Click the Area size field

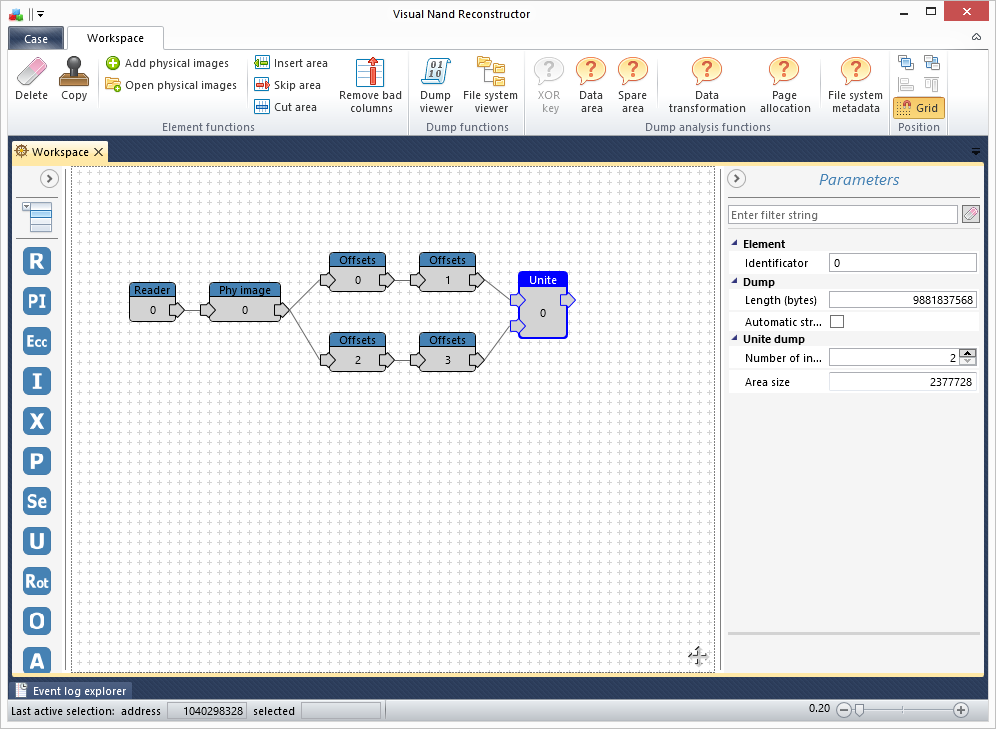903,382
